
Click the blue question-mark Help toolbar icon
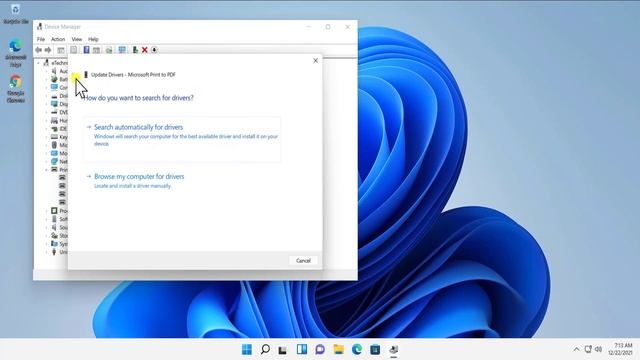point(86,50)
